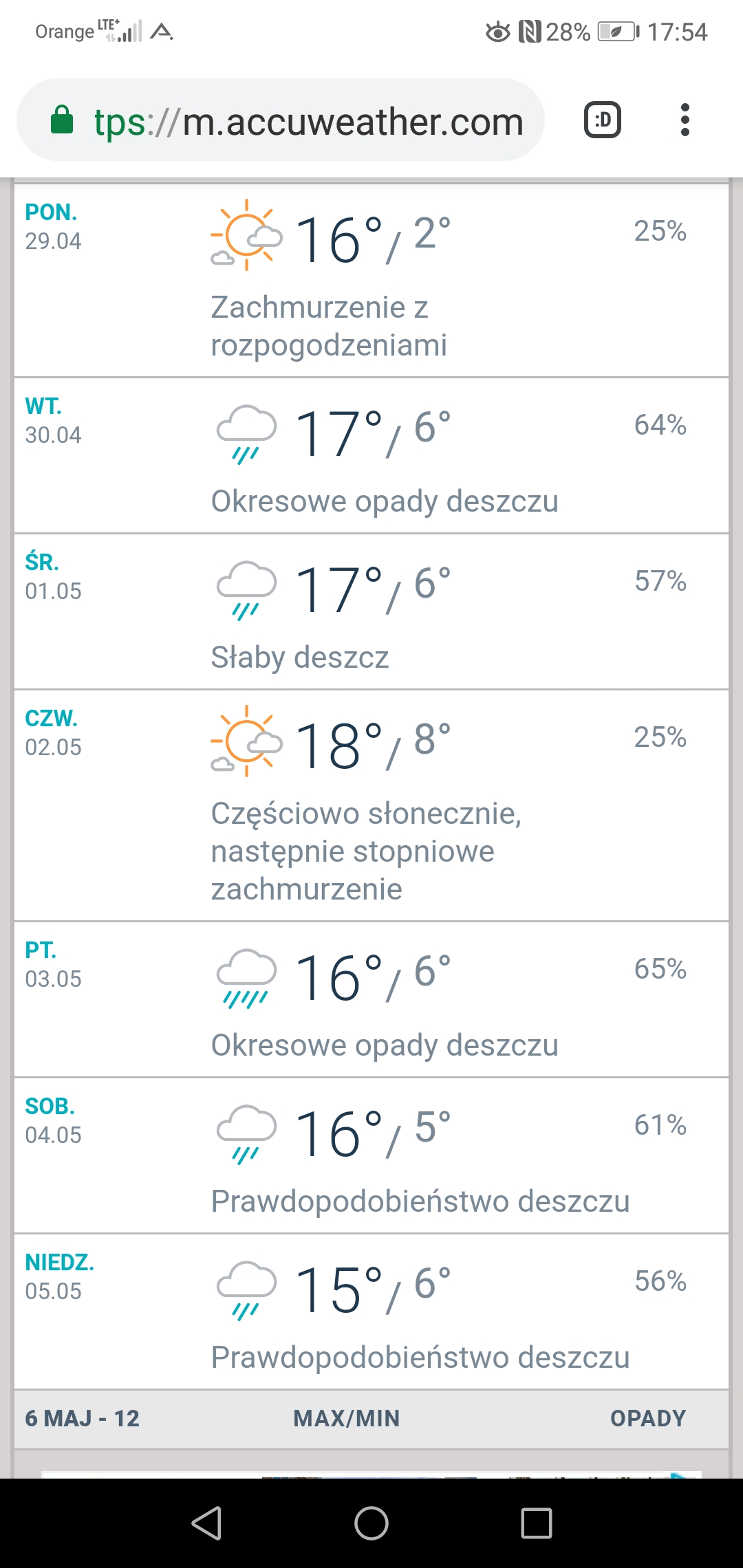Tap Monday 29.04 partly sunny icon
The width and height of the screenshot is (743, 1568).
pyautogui.click(x=246, y=235)
